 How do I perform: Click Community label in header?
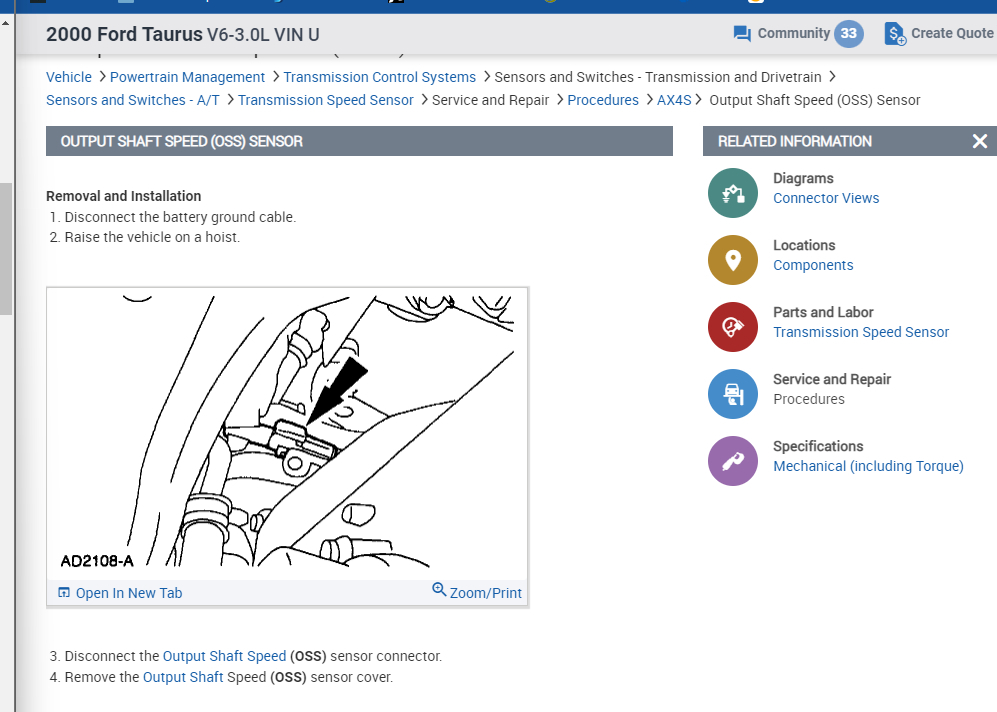[x=794, y=33]
